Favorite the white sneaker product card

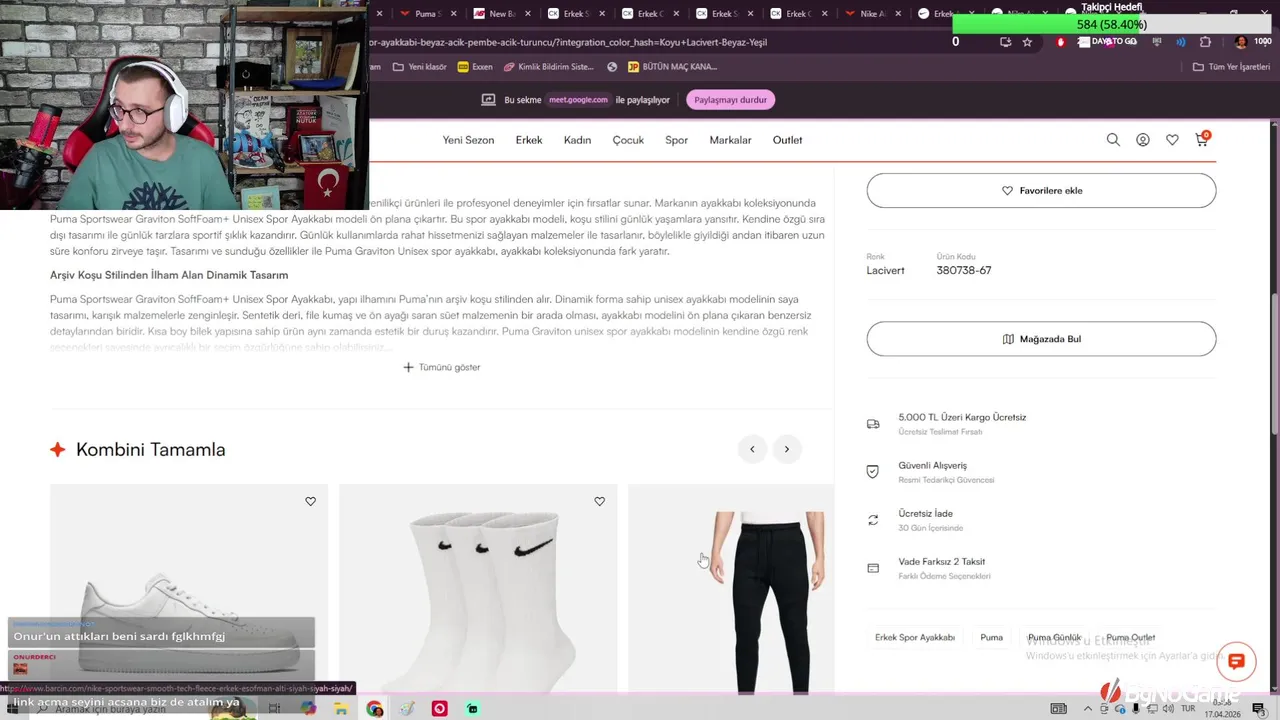click(310, 502)
